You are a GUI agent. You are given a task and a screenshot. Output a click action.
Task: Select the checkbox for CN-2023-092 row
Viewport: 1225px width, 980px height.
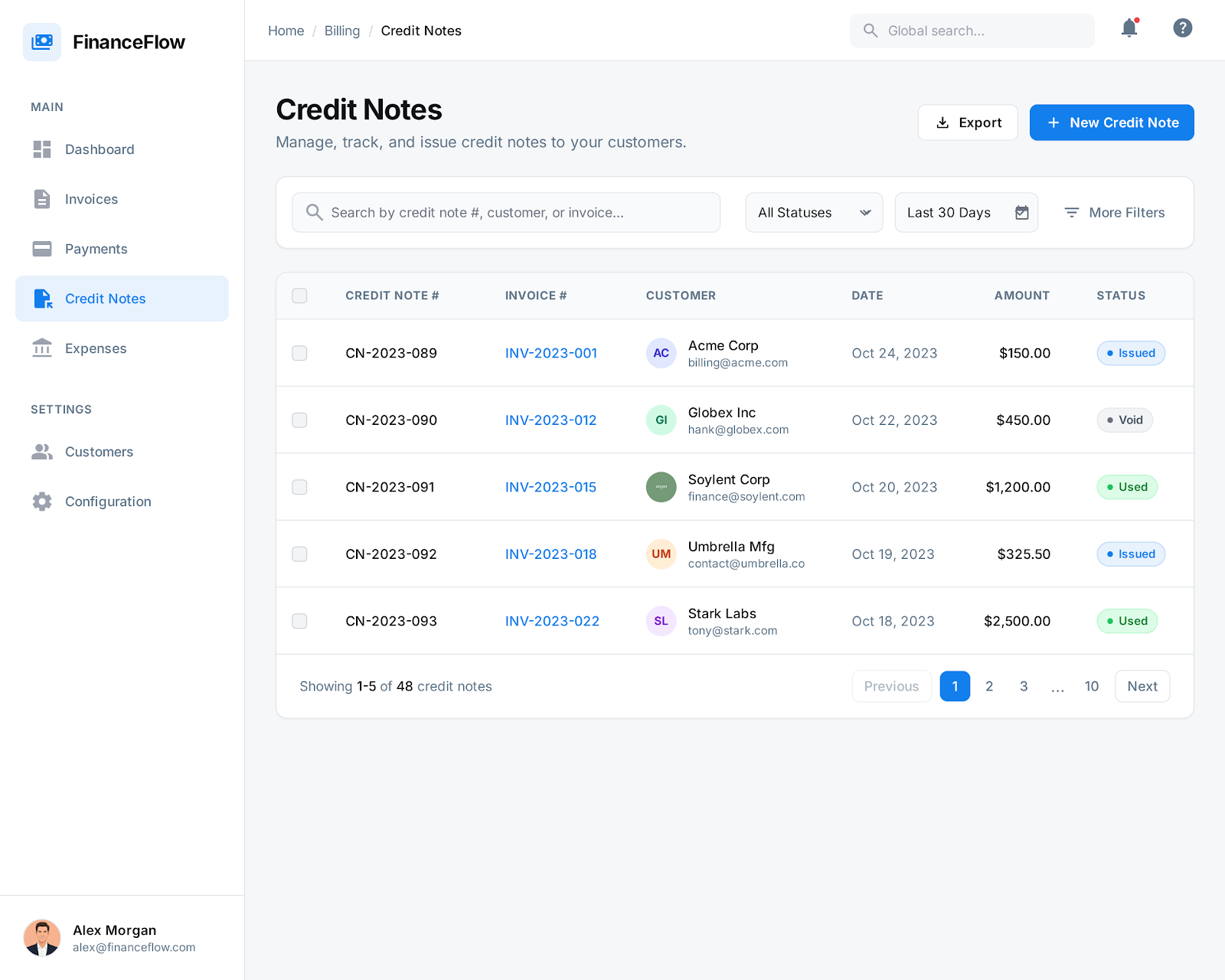(299, 554)
